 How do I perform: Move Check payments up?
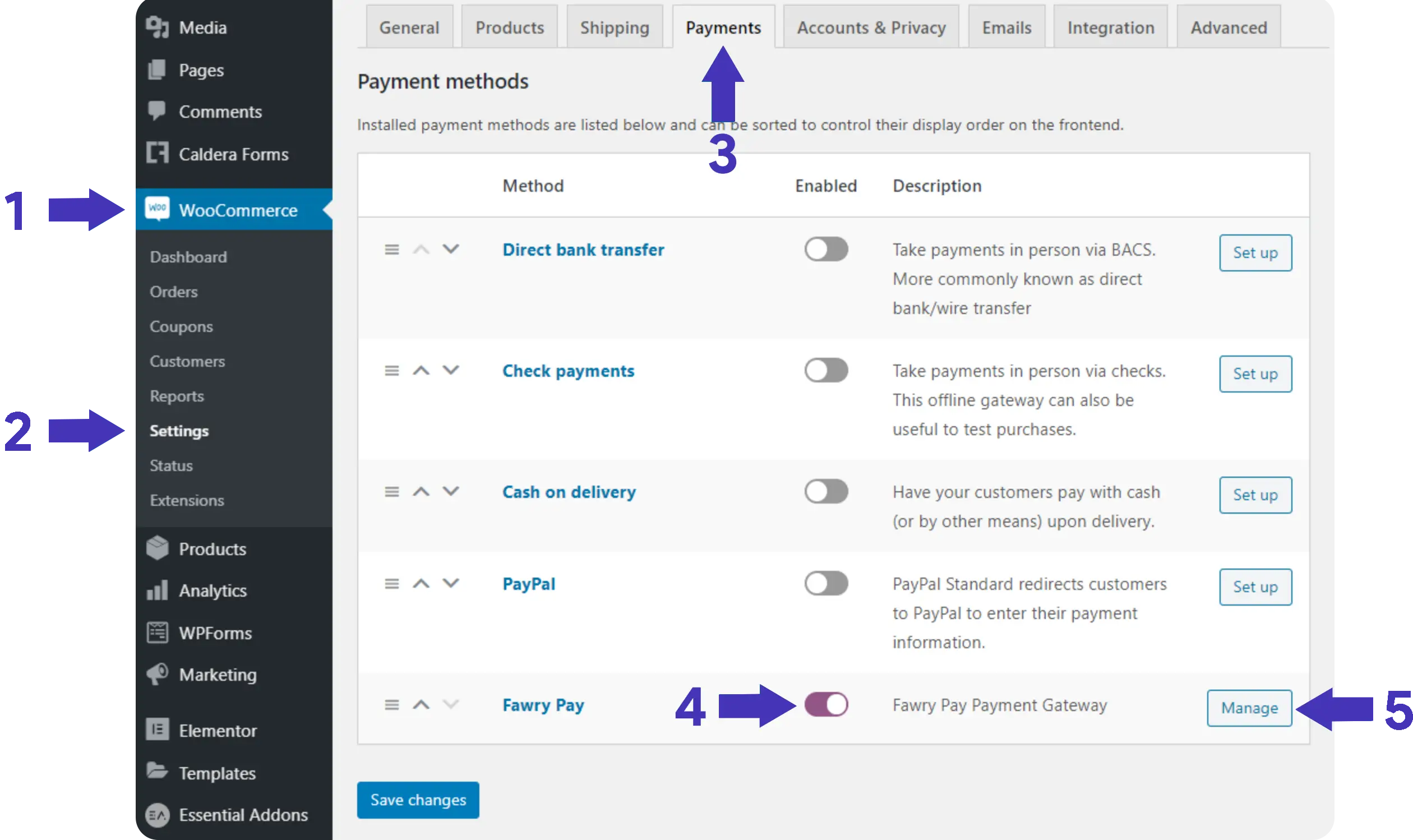pyautogui.click(x=421, y=370)
